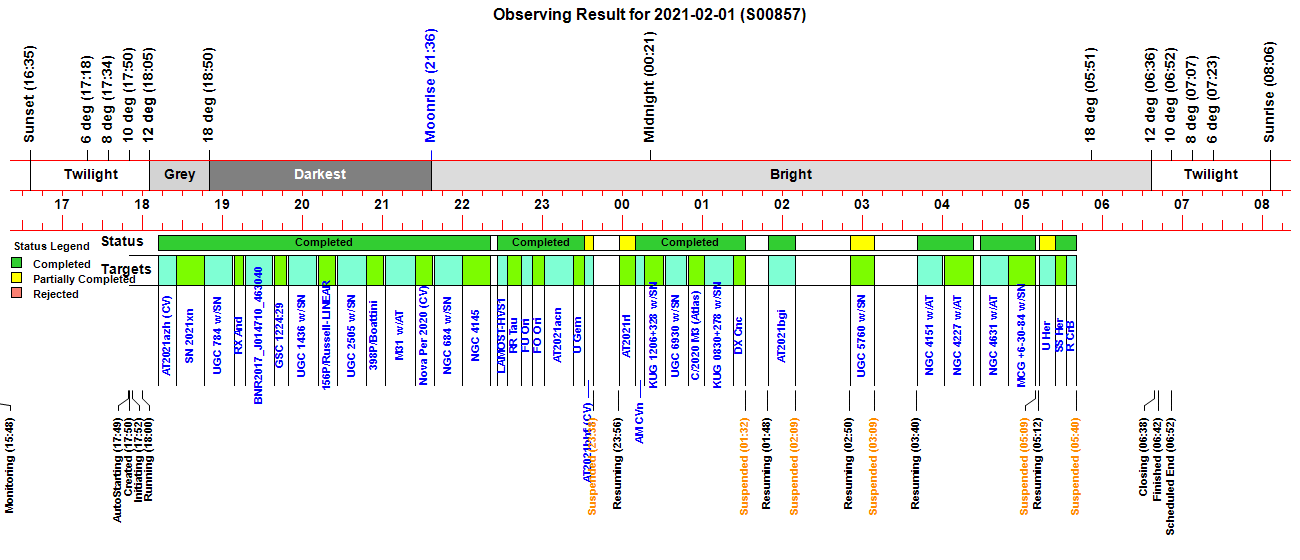This screenshot has width=1300, height=560.
Task: Click target label NGC 684 w/SN
Action: point(448,335)
